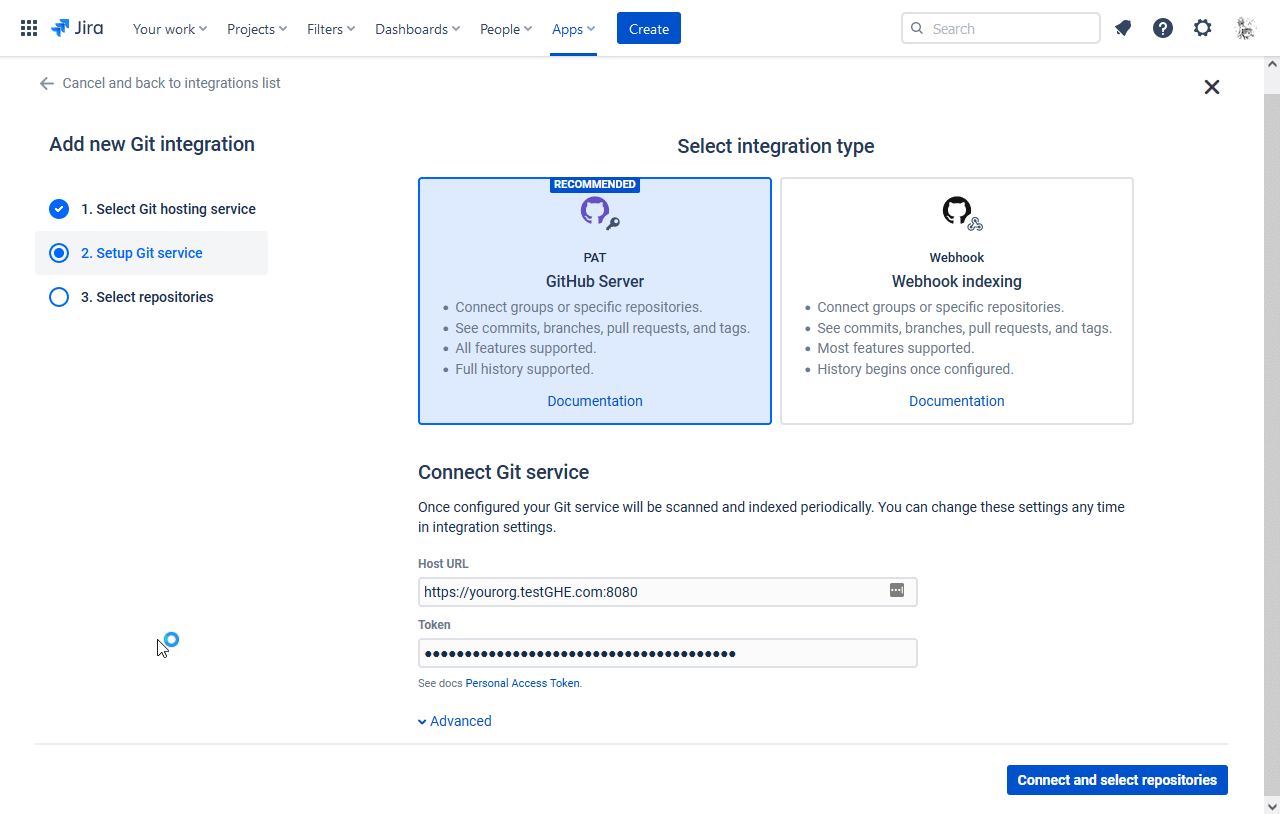
Task: Open the Personal Access Token docs link
Action: [523, 684]
